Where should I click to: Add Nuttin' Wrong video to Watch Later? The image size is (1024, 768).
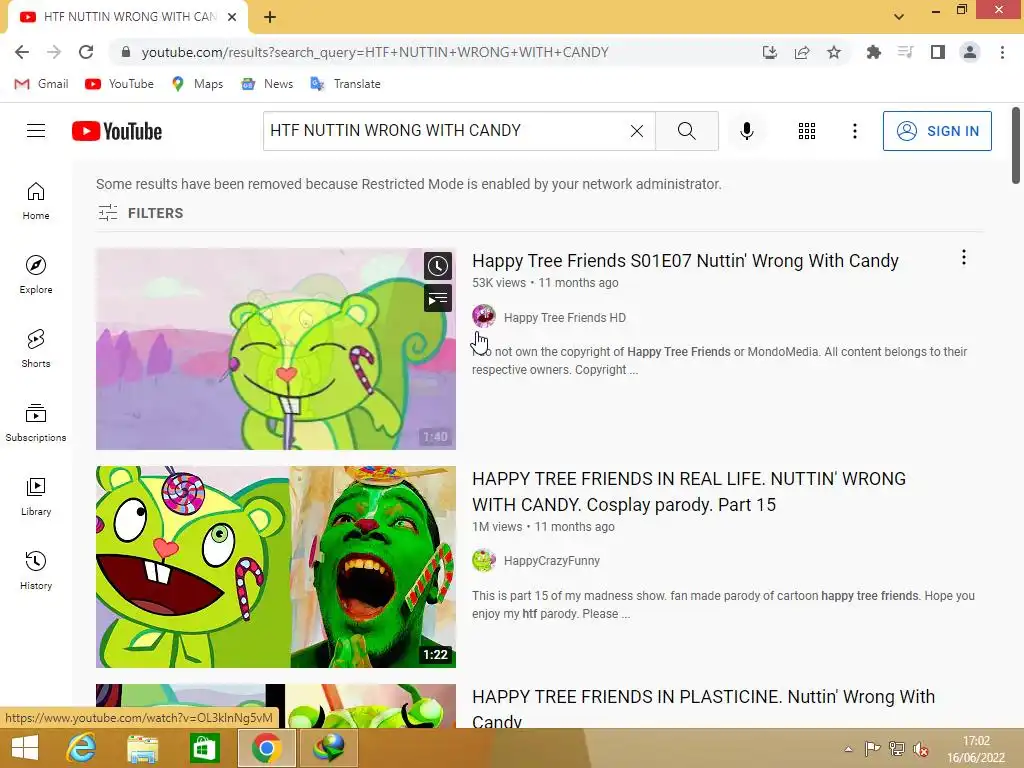click(x=438, y=266)
